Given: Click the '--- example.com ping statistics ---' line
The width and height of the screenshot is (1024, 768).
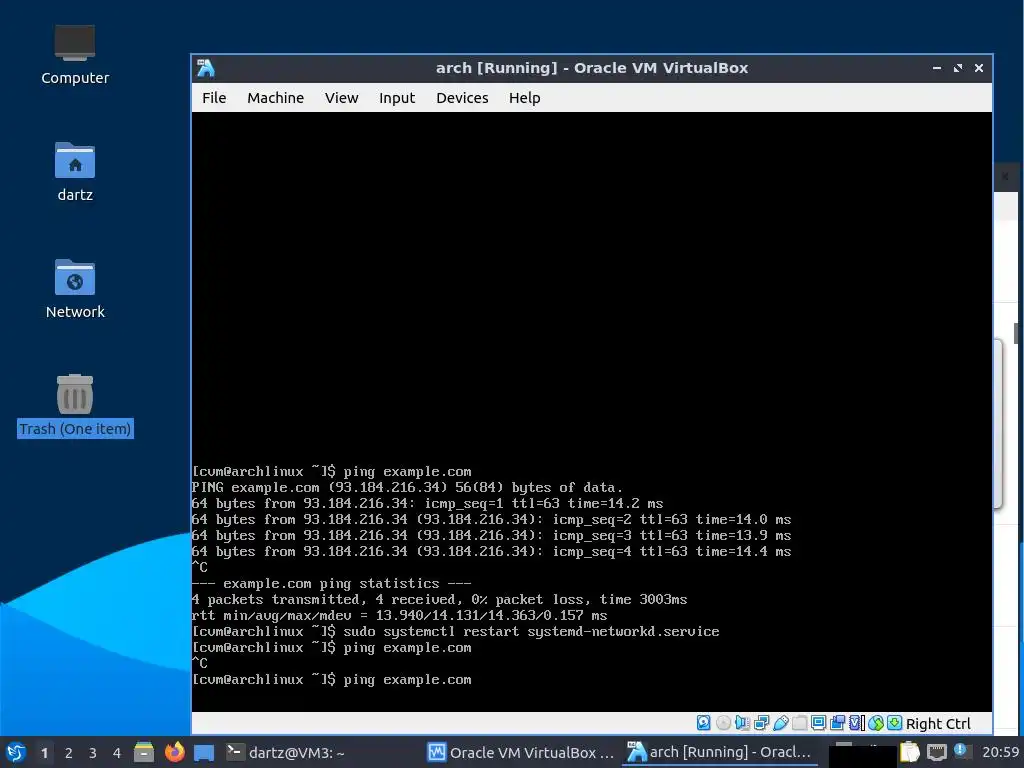Looking at the screenshot, I should (x=331, y=584).
